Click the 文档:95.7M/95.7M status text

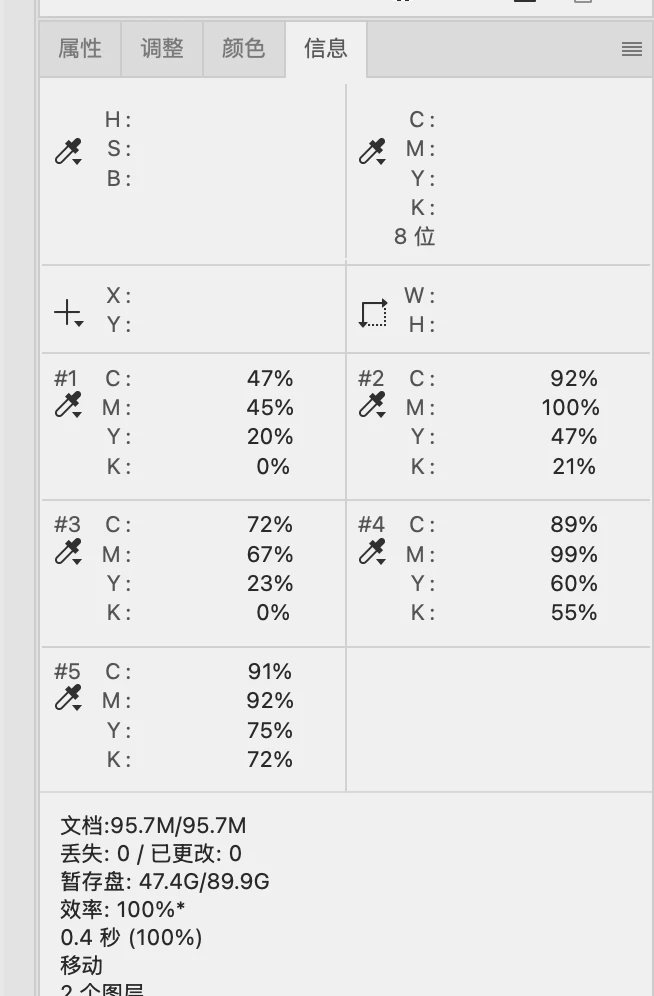click(153, 826)
